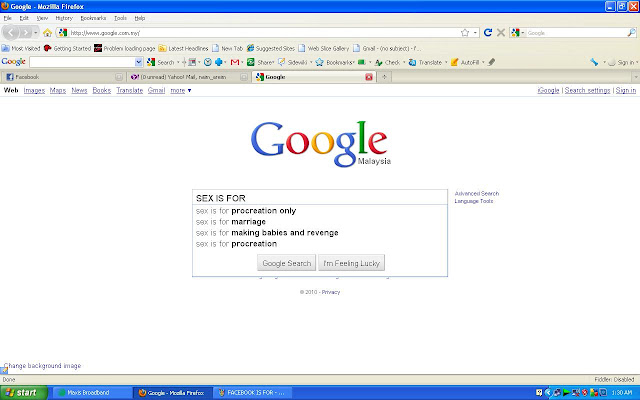
Task: Click the AutoFill button in Google Toolbar
Action: (465, 62)
